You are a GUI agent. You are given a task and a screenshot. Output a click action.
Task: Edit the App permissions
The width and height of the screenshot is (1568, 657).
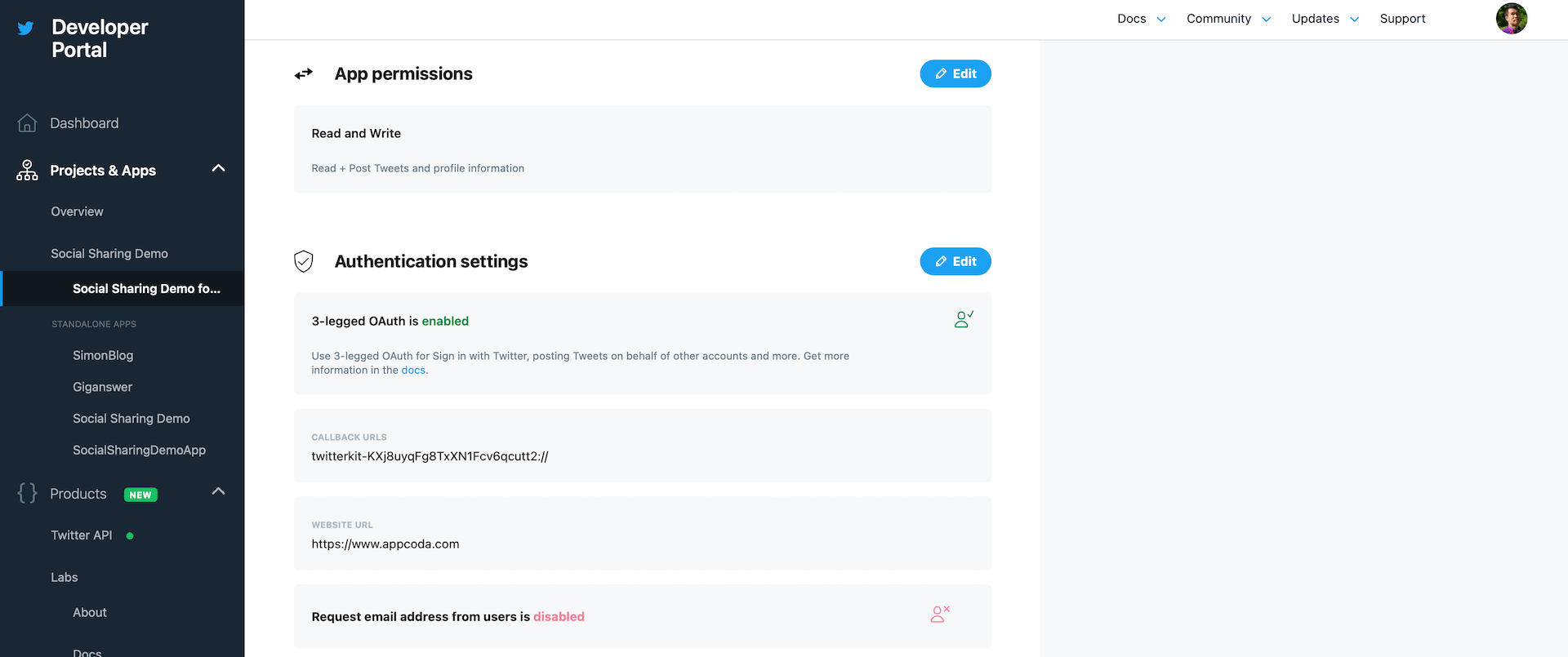click(x=955, y=73)
